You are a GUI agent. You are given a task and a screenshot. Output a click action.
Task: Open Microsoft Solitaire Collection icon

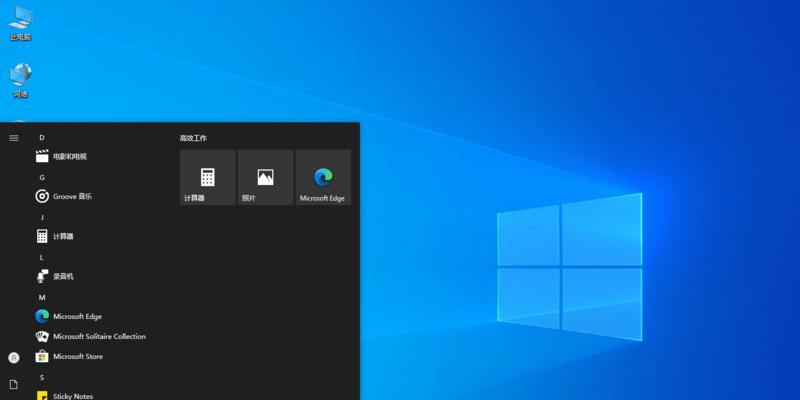[x=42, y=336]
